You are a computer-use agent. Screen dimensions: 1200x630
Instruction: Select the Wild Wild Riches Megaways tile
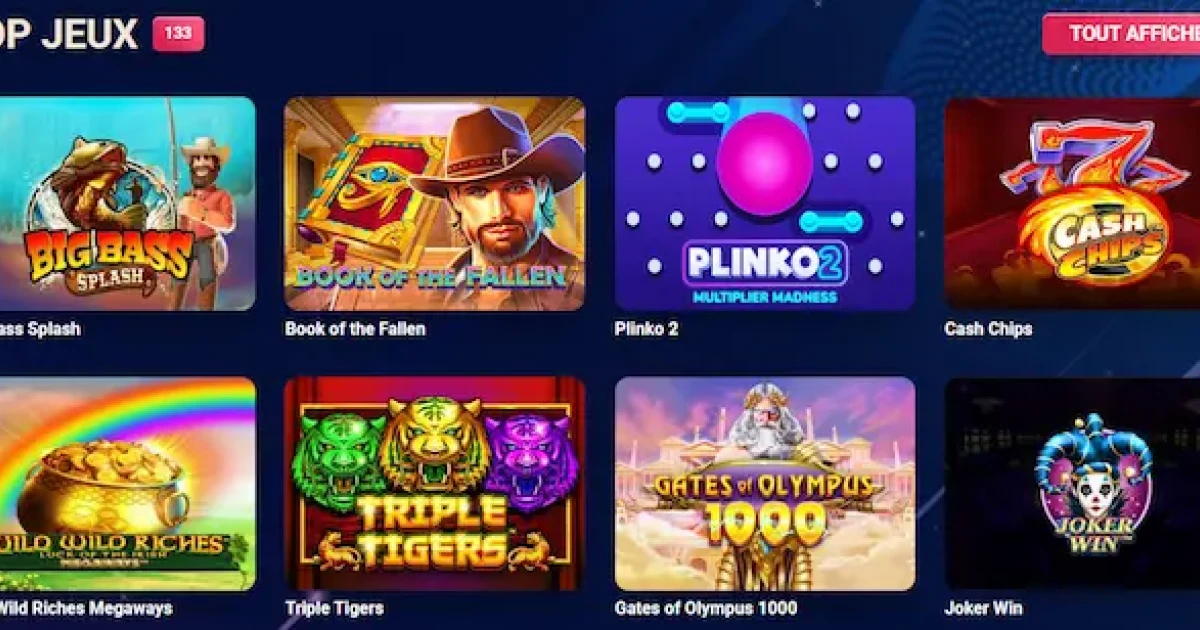point(127,484)
